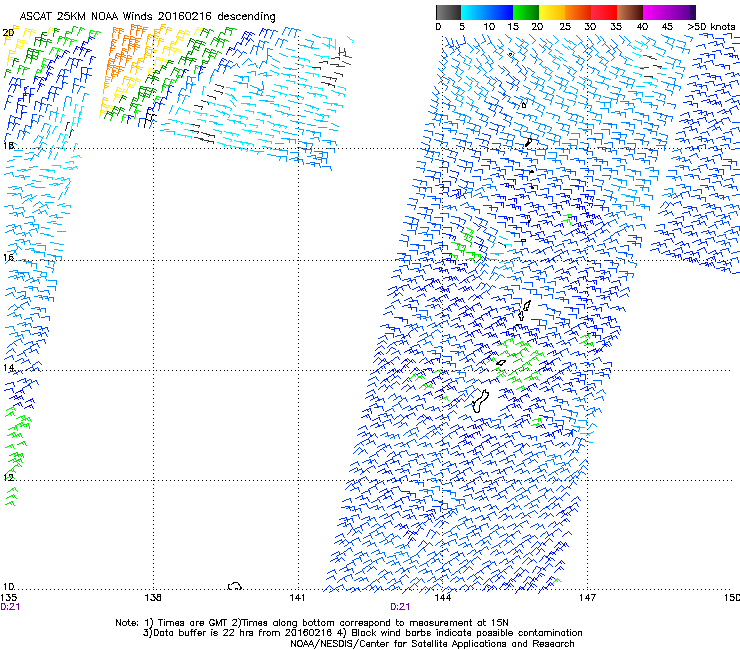
Task: Click the latitude label '12'
Action: click(8, 477)
